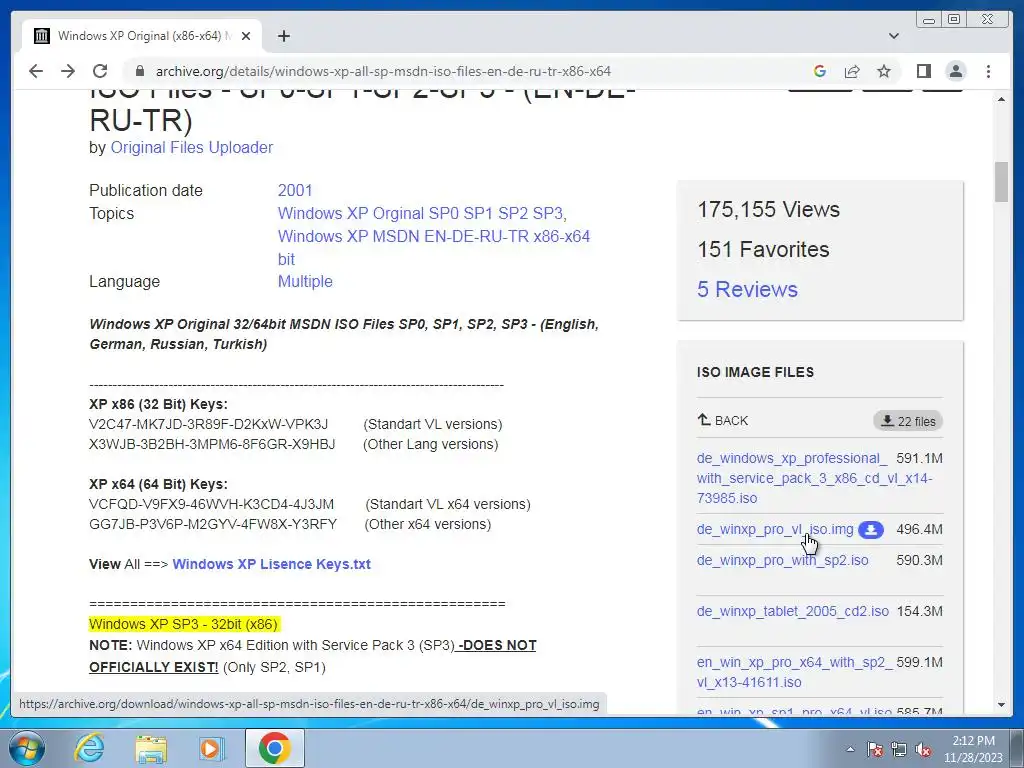Viewport: 1024px width, 768px height.
Task: Open the taskbar clock showing 2:12 PM
Action: [973, 749]
